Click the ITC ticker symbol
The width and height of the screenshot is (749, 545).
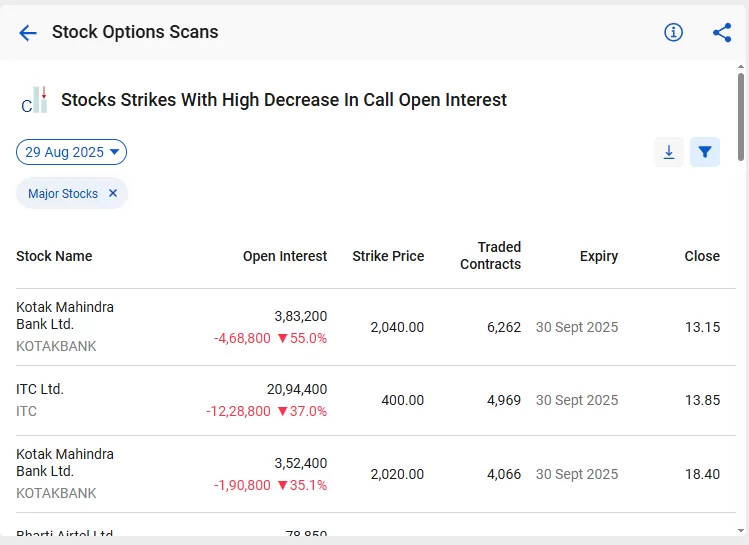point(26,411)
